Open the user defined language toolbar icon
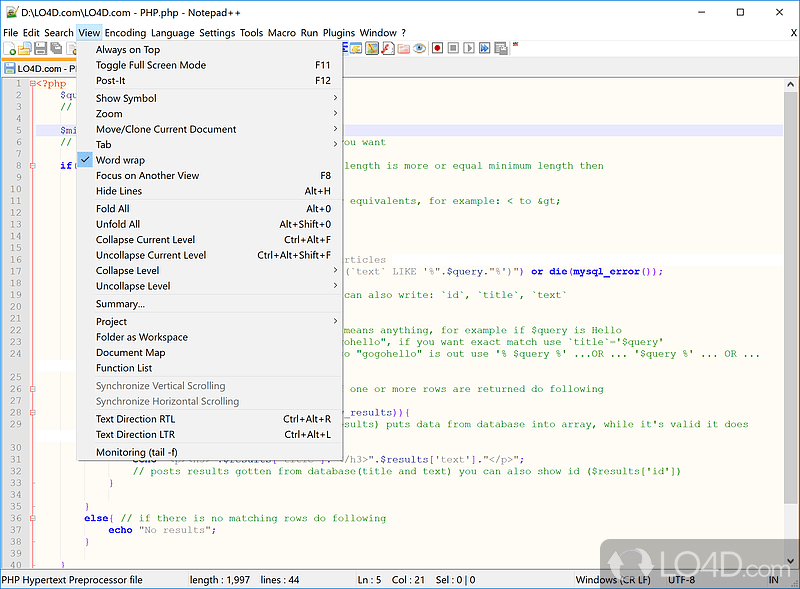 pos(356,48)
